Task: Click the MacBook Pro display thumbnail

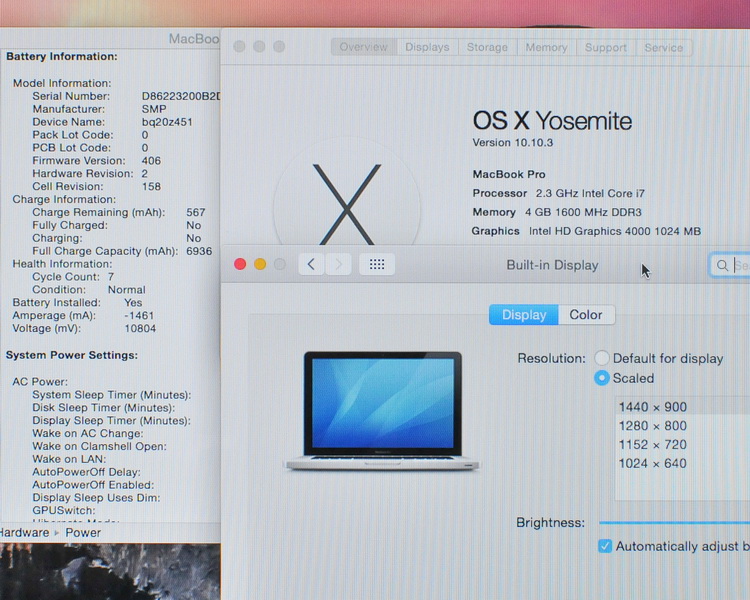Action: click(x=382, y=411)
